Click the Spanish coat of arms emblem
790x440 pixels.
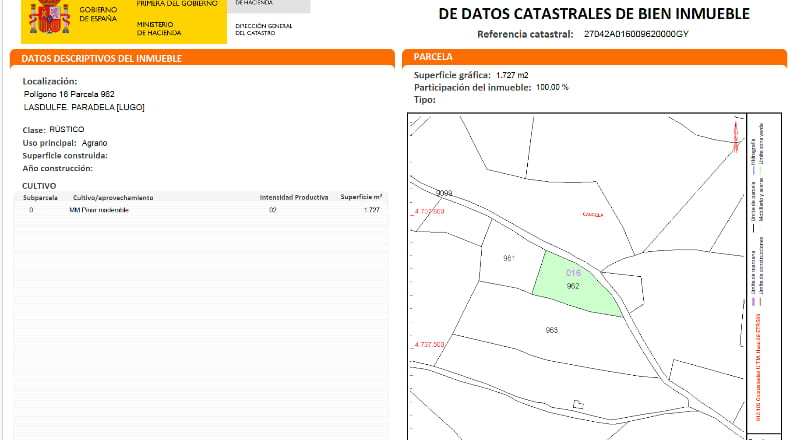click(49, 17)
